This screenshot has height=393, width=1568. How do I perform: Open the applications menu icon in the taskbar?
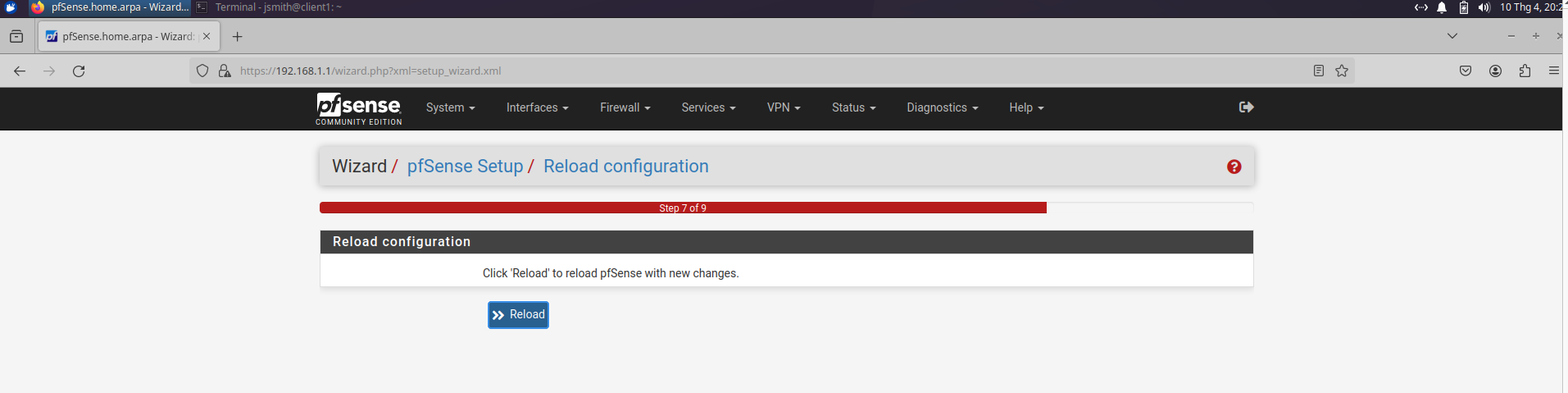(11, 7)
